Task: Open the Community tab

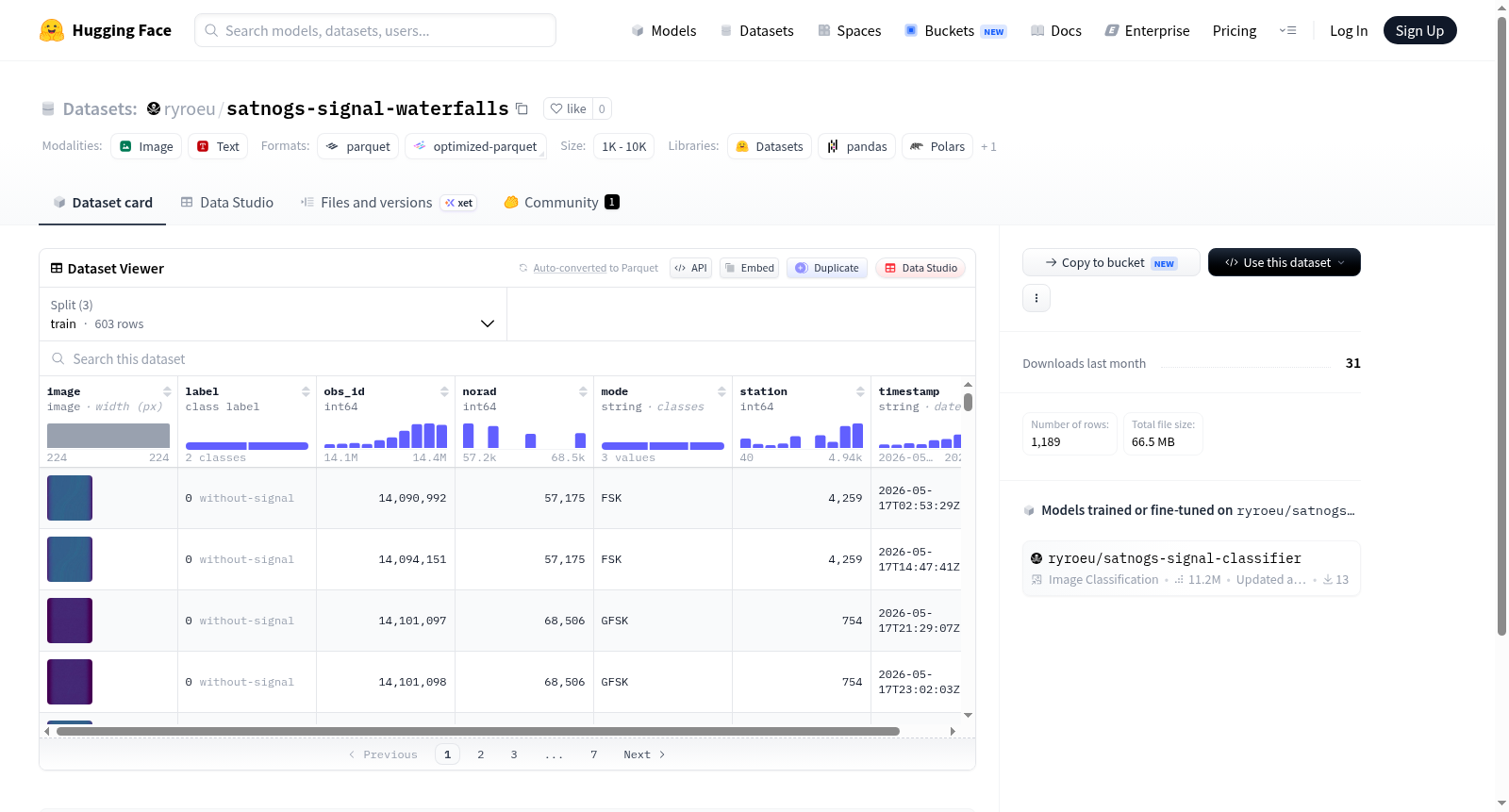Action: coord(561,202)
